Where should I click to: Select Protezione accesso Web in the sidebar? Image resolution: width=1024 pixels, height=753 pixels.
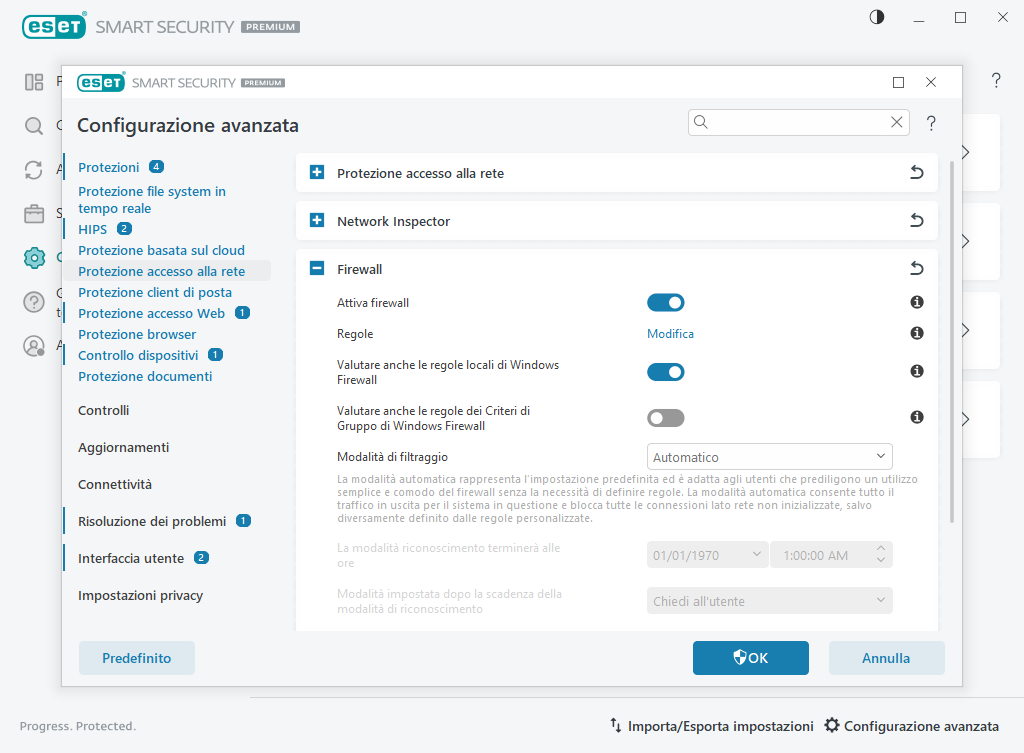[x=151, y=313]
